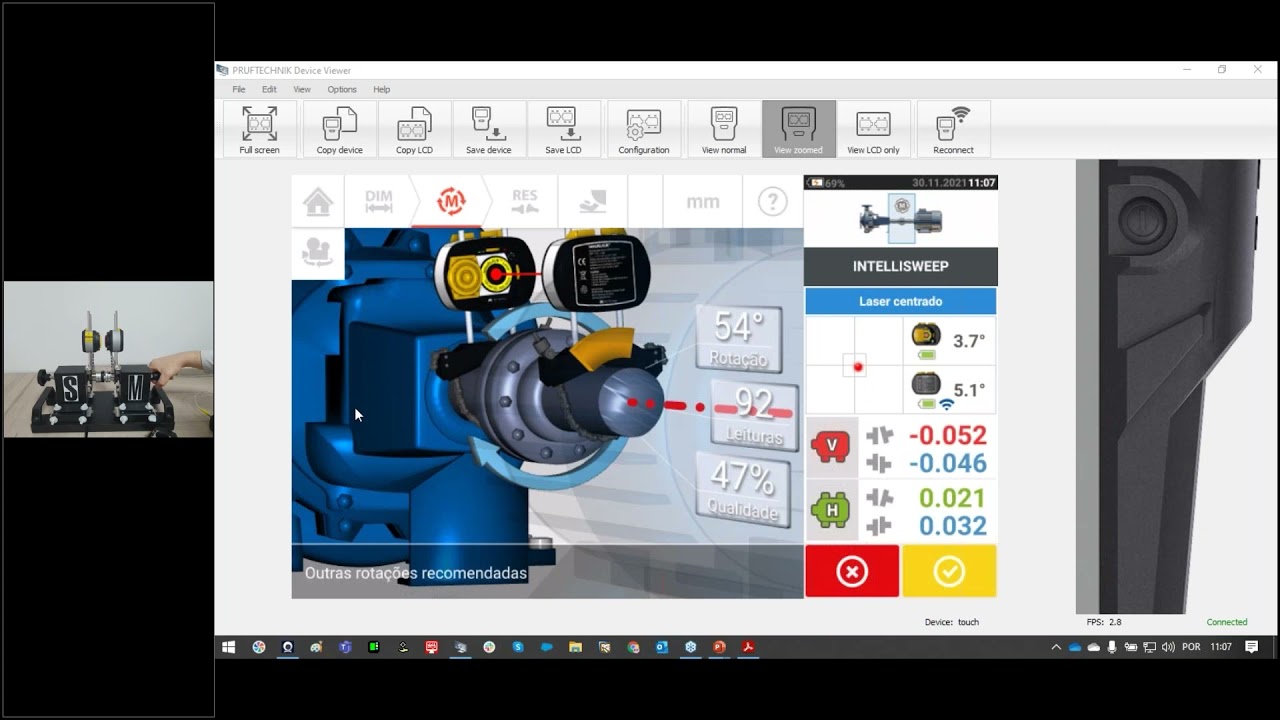This screenshot has height=720, width=1280.
Task: Open the Help menu
Action: coord(382,89)
